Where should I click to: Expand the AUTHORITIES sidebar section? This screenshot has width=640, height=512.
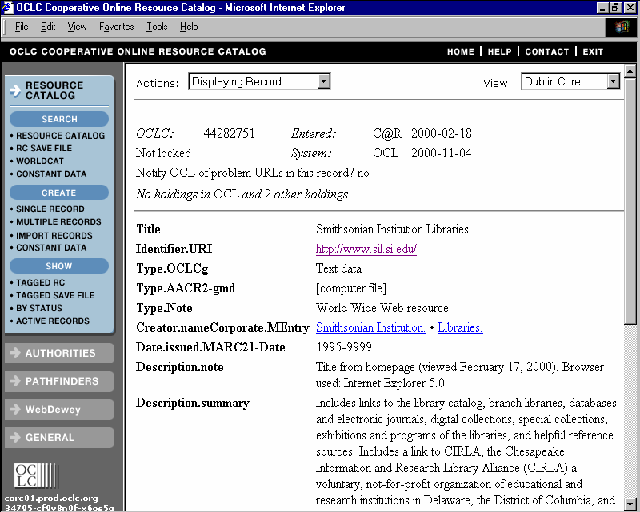58,353
